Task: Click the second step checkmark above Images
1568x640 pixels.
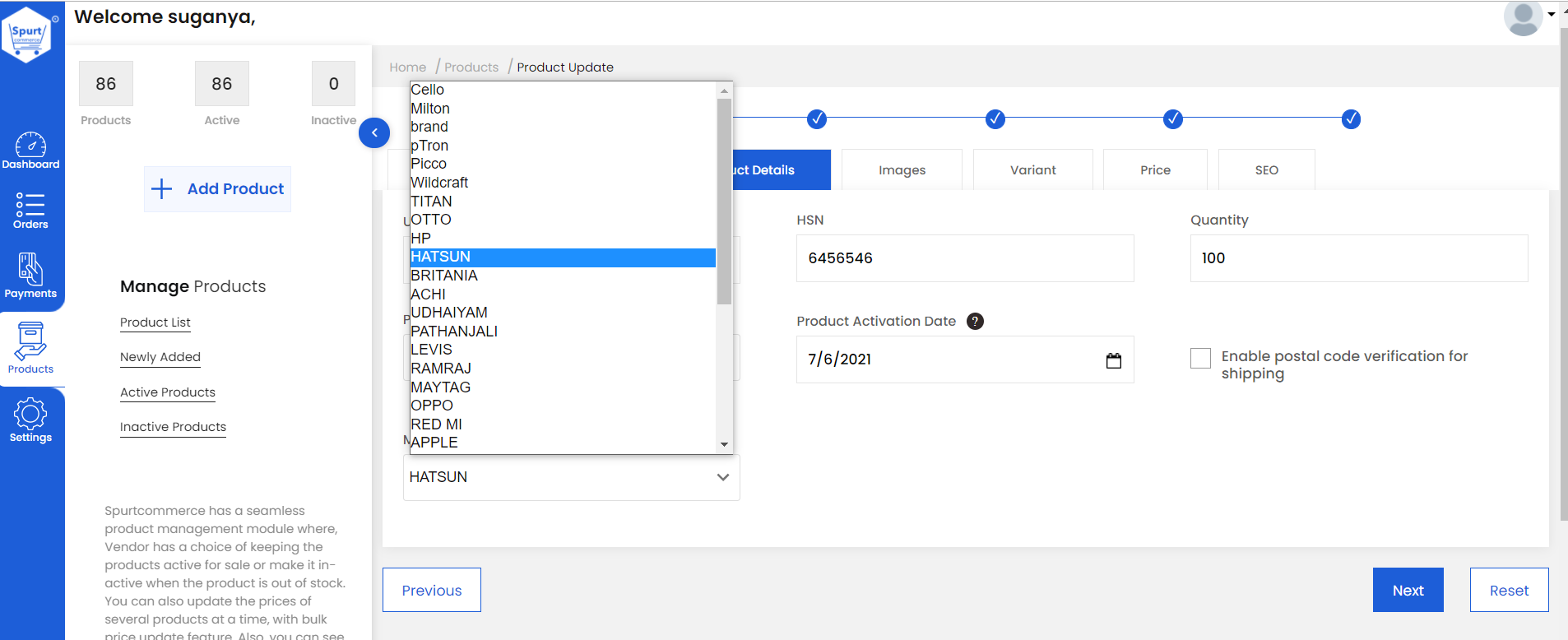Action: [817, 119]
